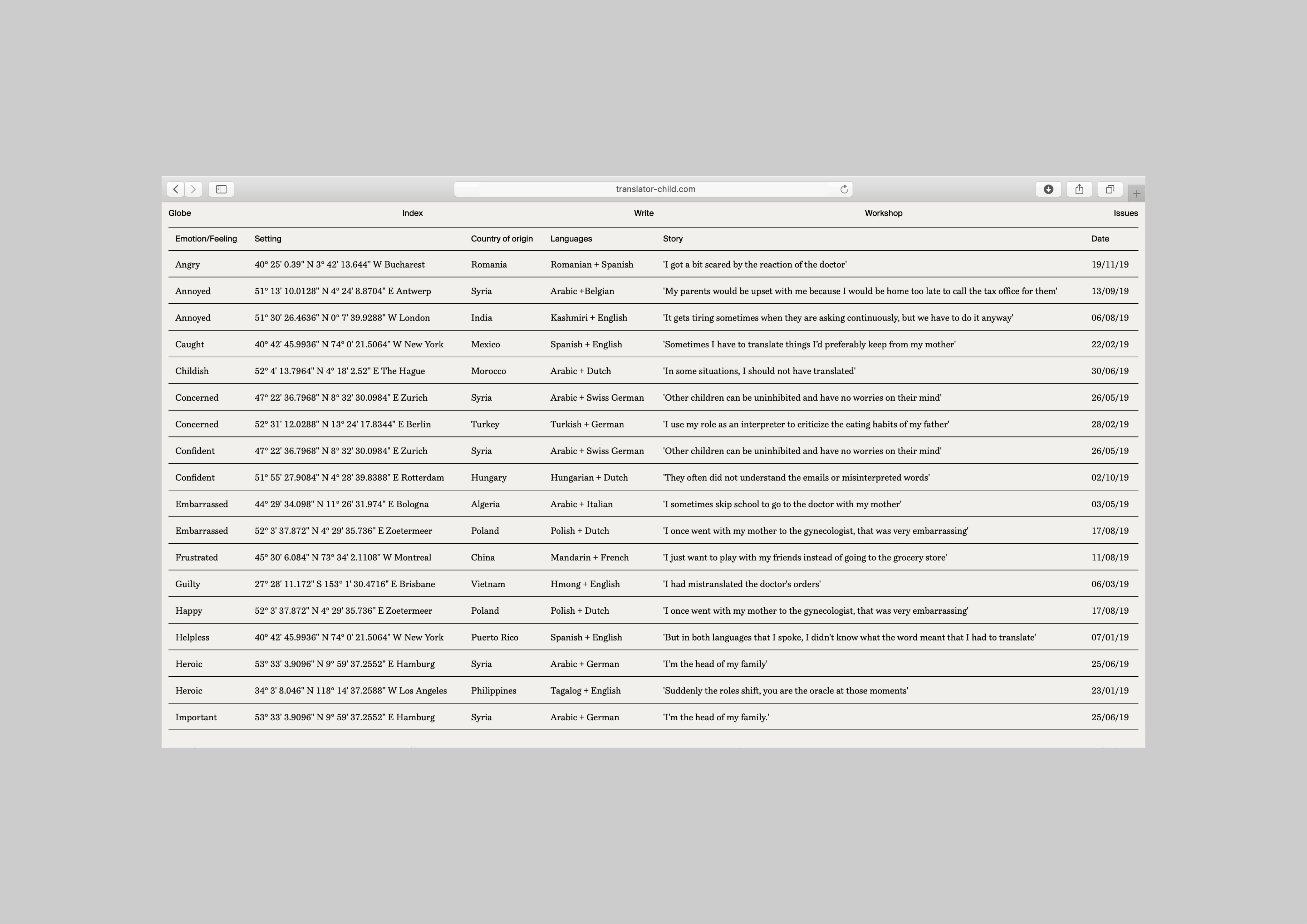Viewport: 1307px width, 924px height.
Task: Click the share icon in toolbar
Action: 1079,189
